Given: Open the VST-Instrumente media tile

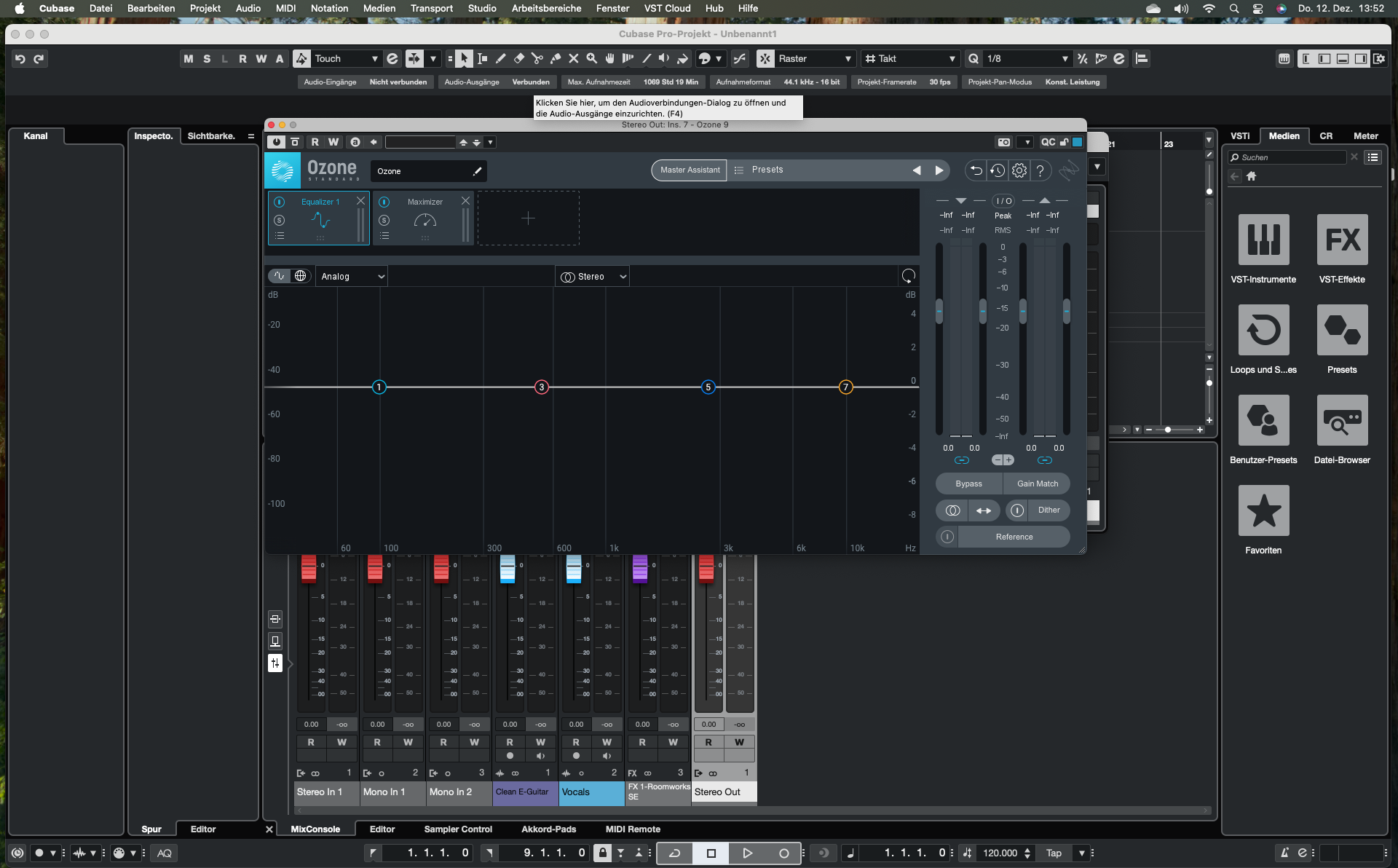Looking at the screenshot, I should pyautogui.click(x=1263, y=240).
